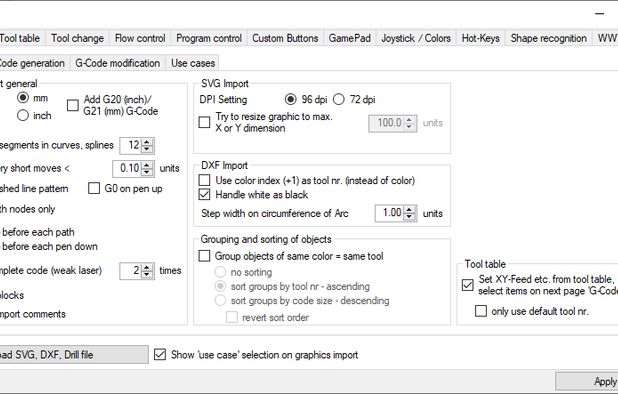618x394 pixels.
Task: Enable only use default tool nr.
Action: tap(481, 311)
